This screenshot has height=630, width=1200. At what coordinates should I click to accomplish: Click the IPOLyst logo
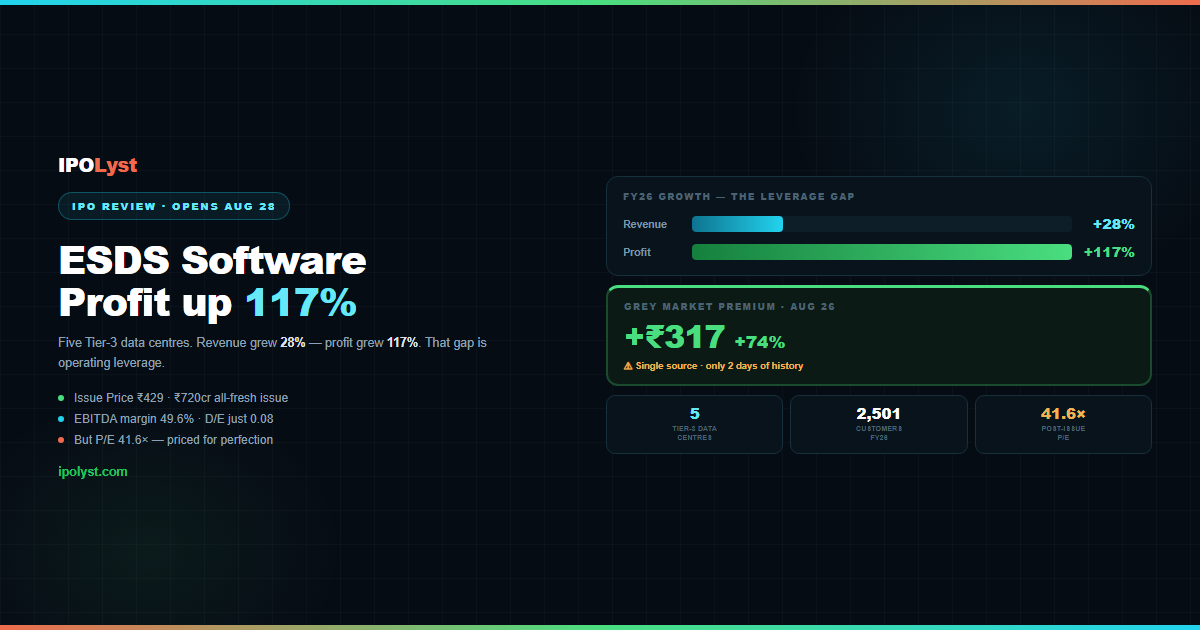[x=98, y=166]
